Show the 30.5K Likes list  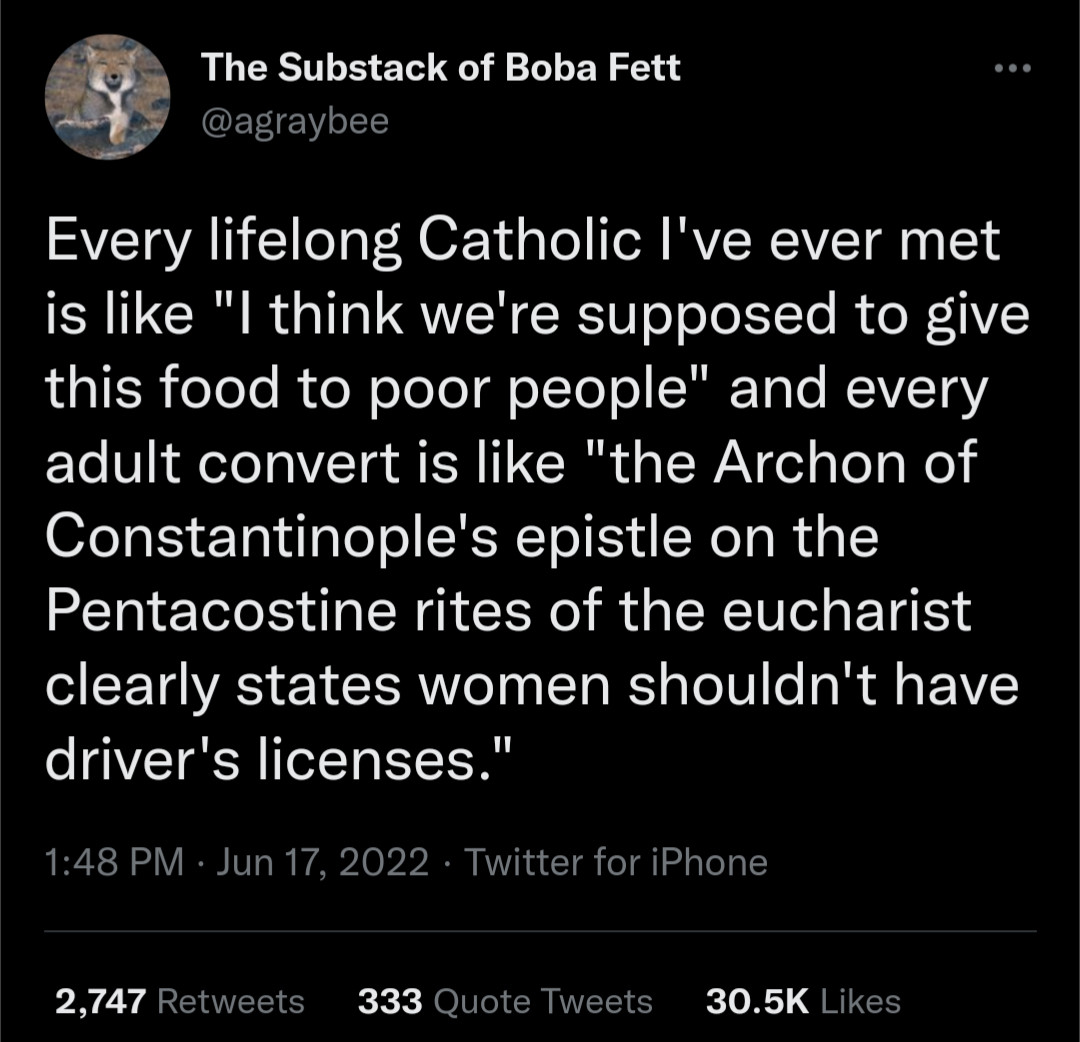803,1001
